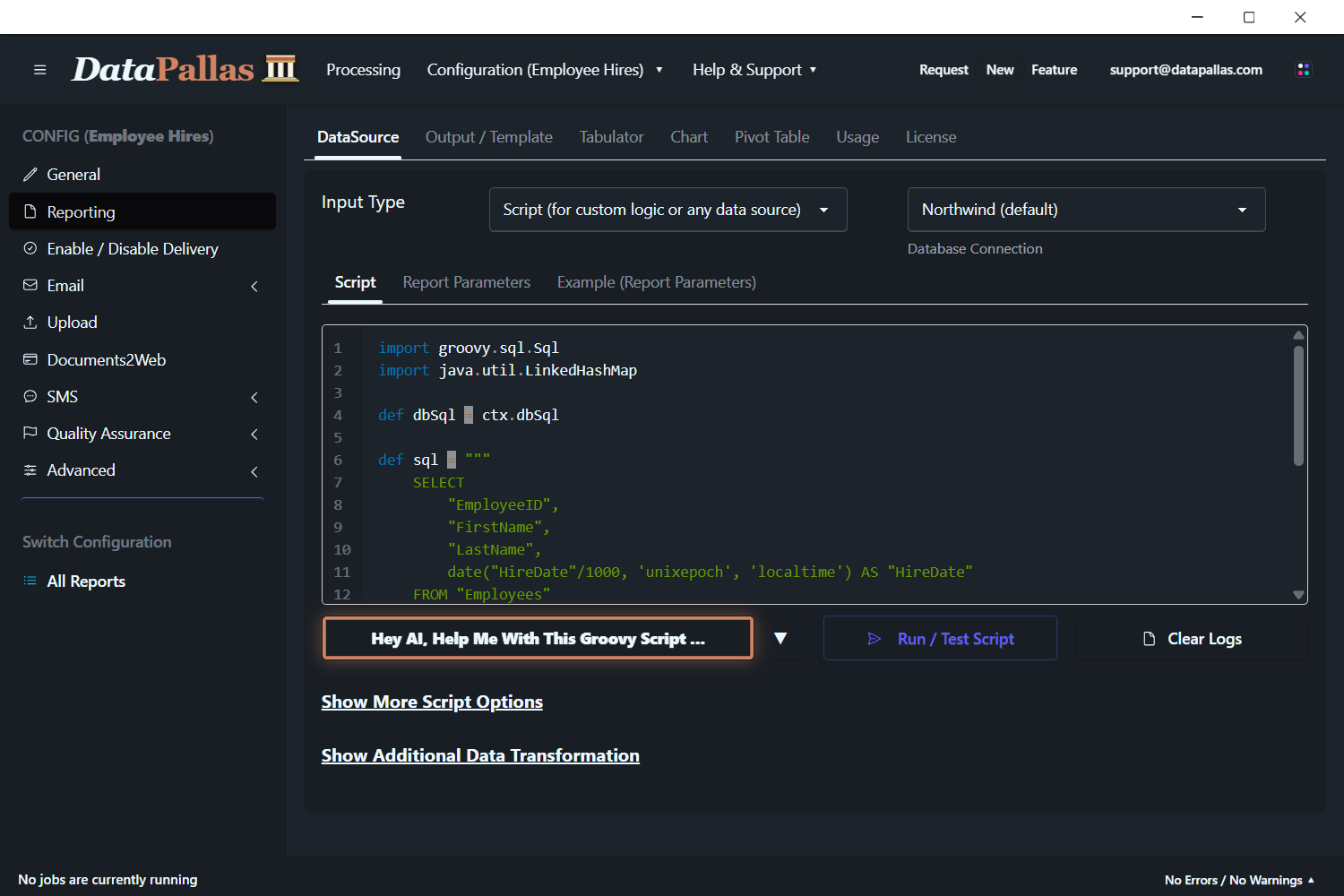Image resolution: width=1344 pixels, height=896 pixels.
Task: Switch to the Chart tab
Action: point(689,137)
